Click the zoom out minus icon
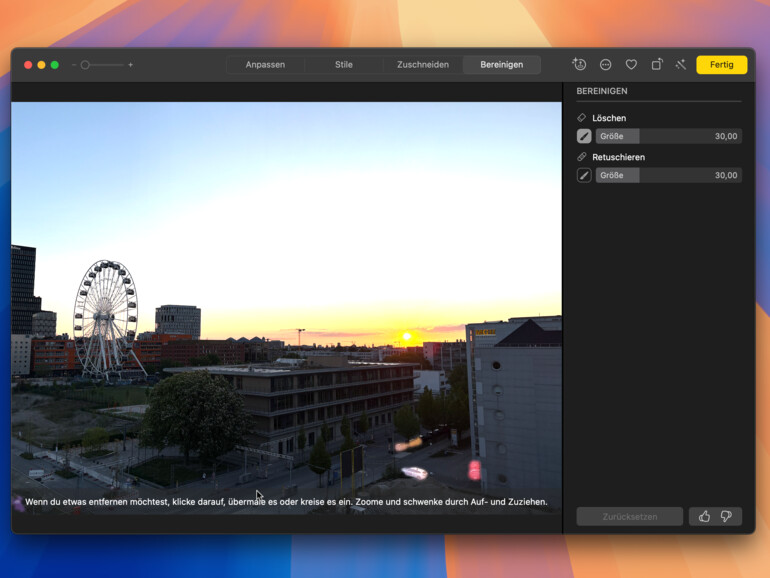Image resolution: width=770 pixels, height=578 pixels. [x=73, y=65]
